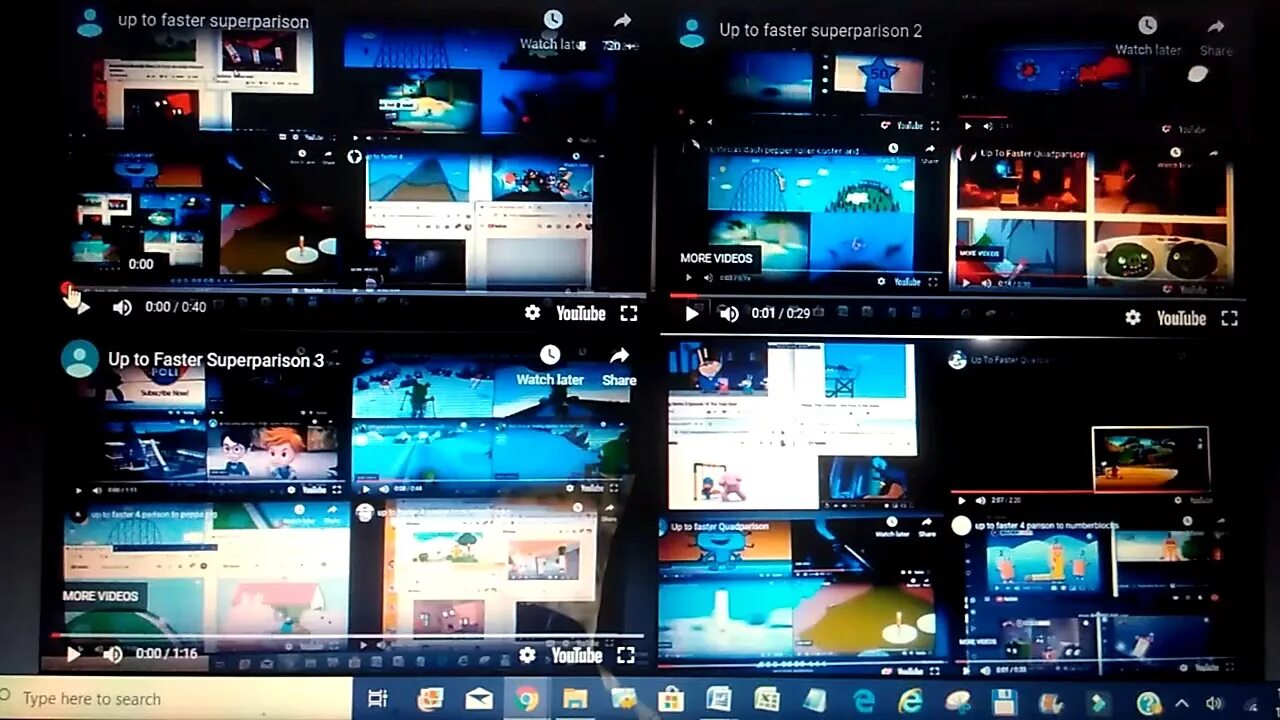Open settings gear of the 1:16 video
Image resolution: width=1280 pixels, height=720 pixels.
click(x=527, y=655)
